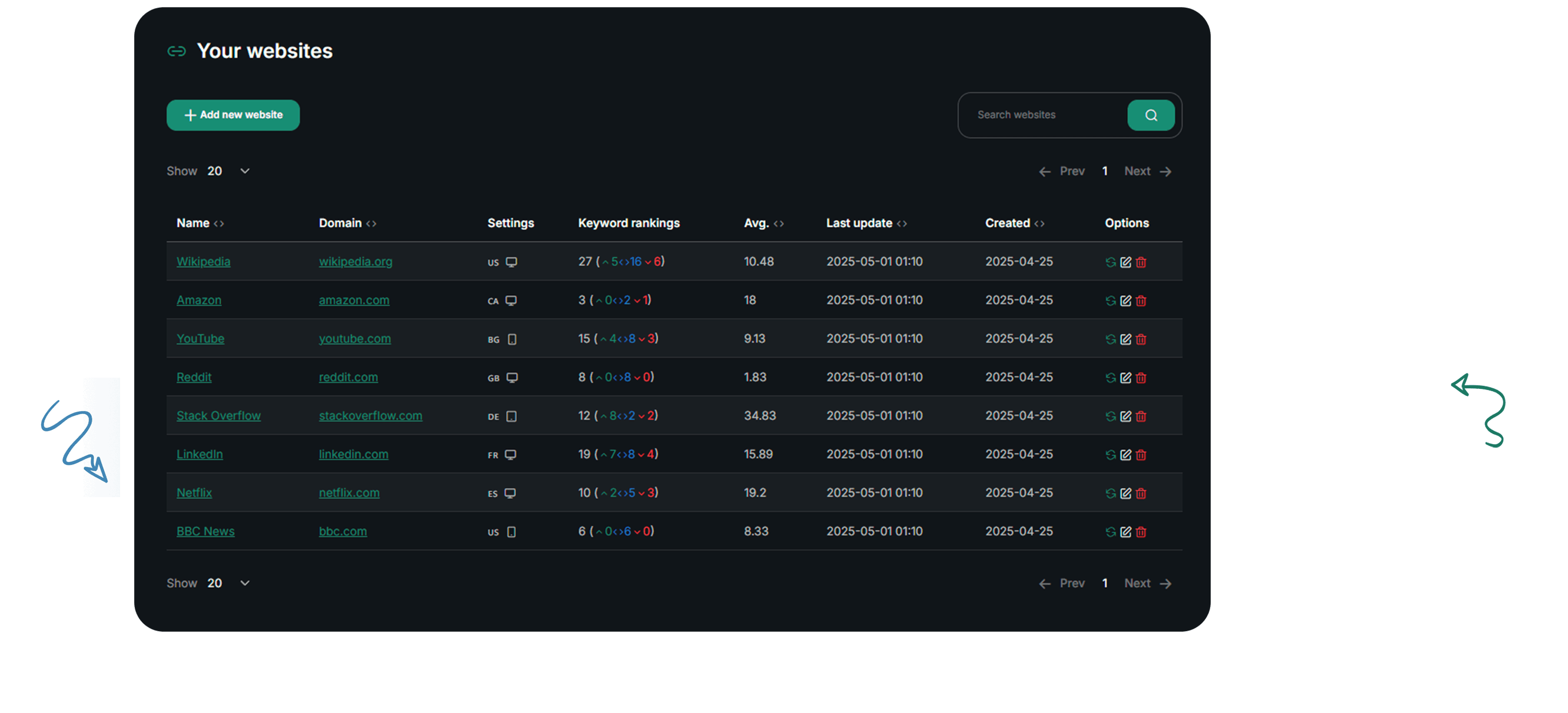Click the tablet device icon in Stack Overflow row
The width and height of the screenshot is (1568, 713).
[x=511, y=416]
